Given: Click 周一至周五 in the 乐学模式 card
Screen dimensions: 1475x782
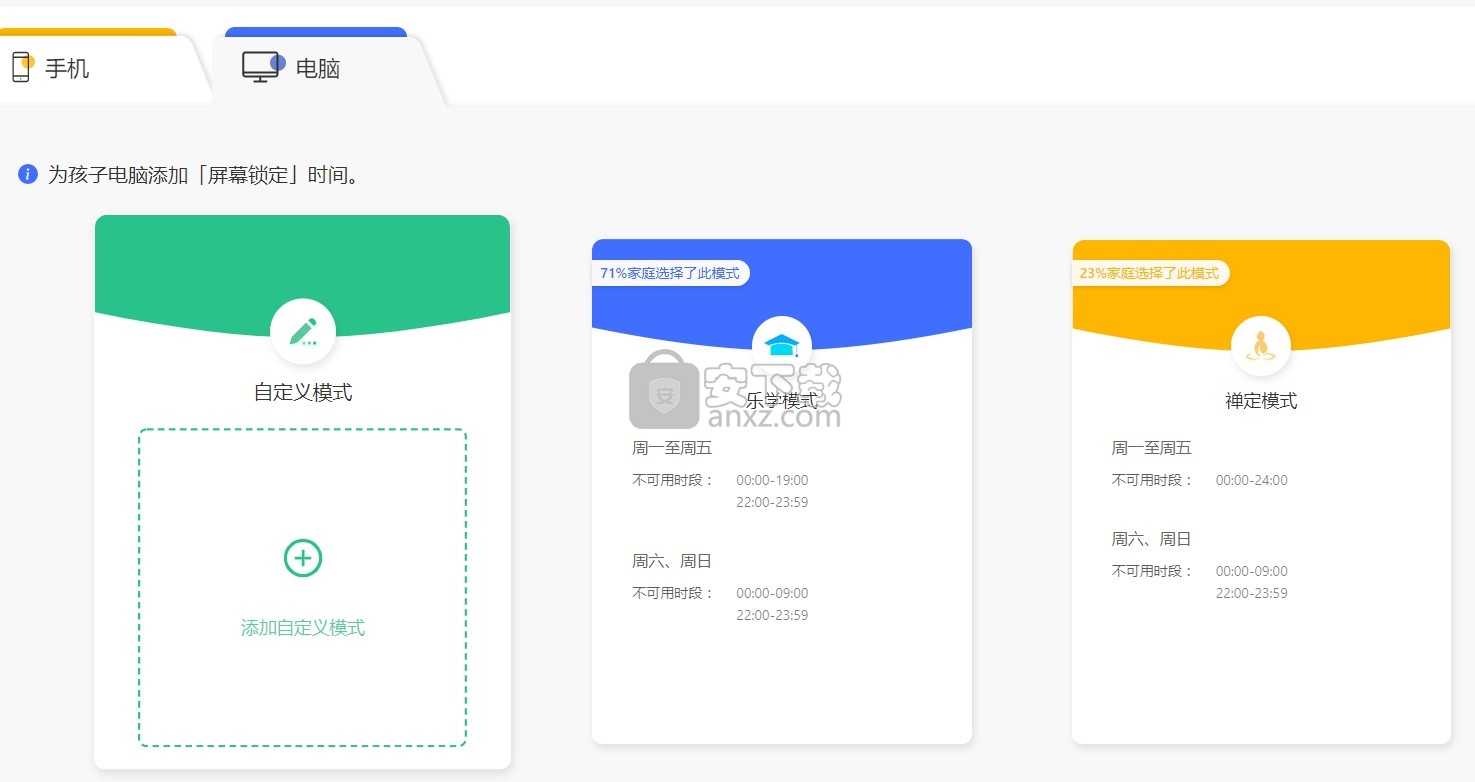Looking at the screenshot, I should click(672, 448).
